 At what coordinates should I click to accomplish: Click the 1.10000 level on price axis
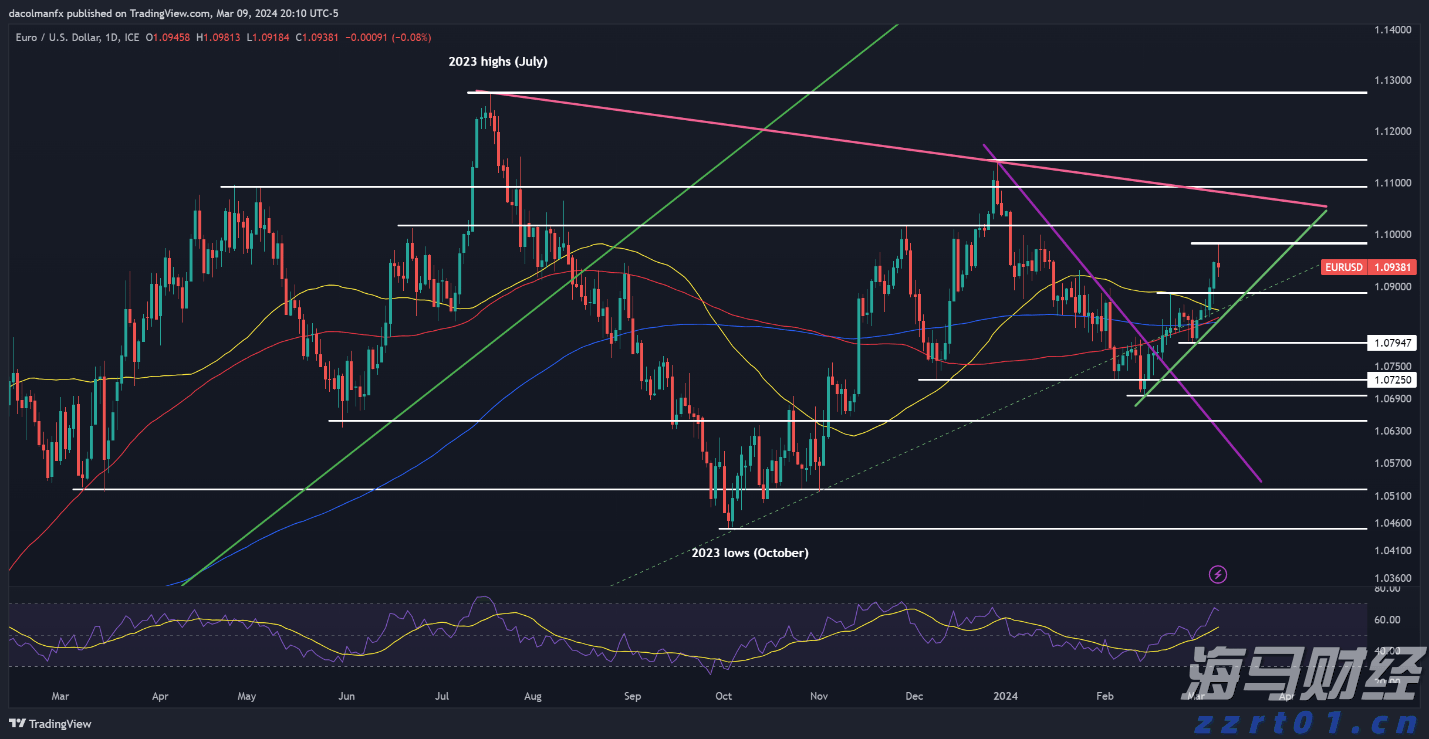pos(1391,235)
